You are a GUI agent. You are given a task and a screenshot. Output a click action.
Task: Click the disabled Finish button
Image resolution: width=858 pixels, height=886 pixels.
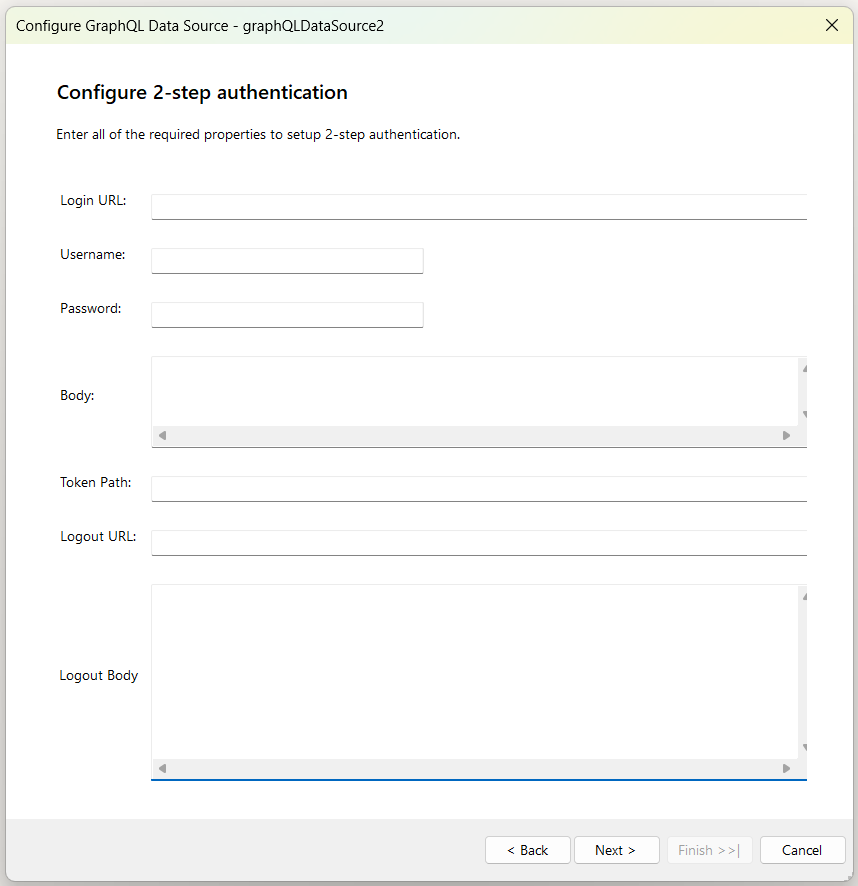[x=709, y=850]
